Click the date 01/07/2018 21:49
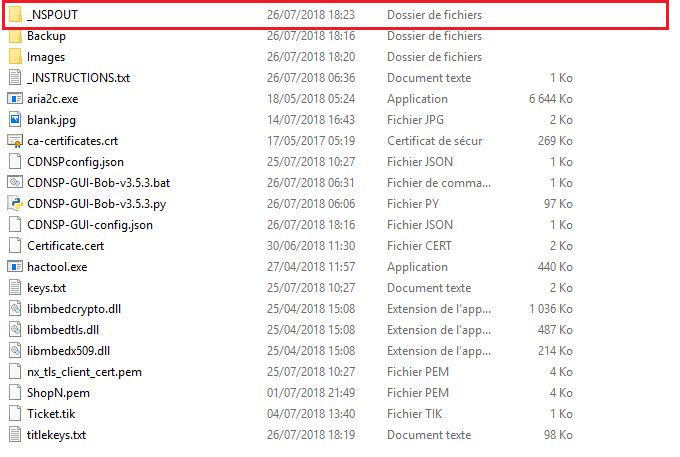 pos(311,393)
